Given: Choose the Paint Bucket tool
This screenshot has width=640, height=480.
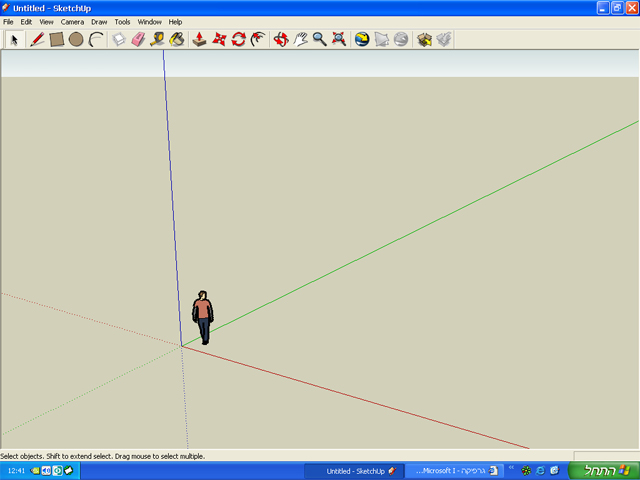Looking at the screenshot, I should coord(177,40).
